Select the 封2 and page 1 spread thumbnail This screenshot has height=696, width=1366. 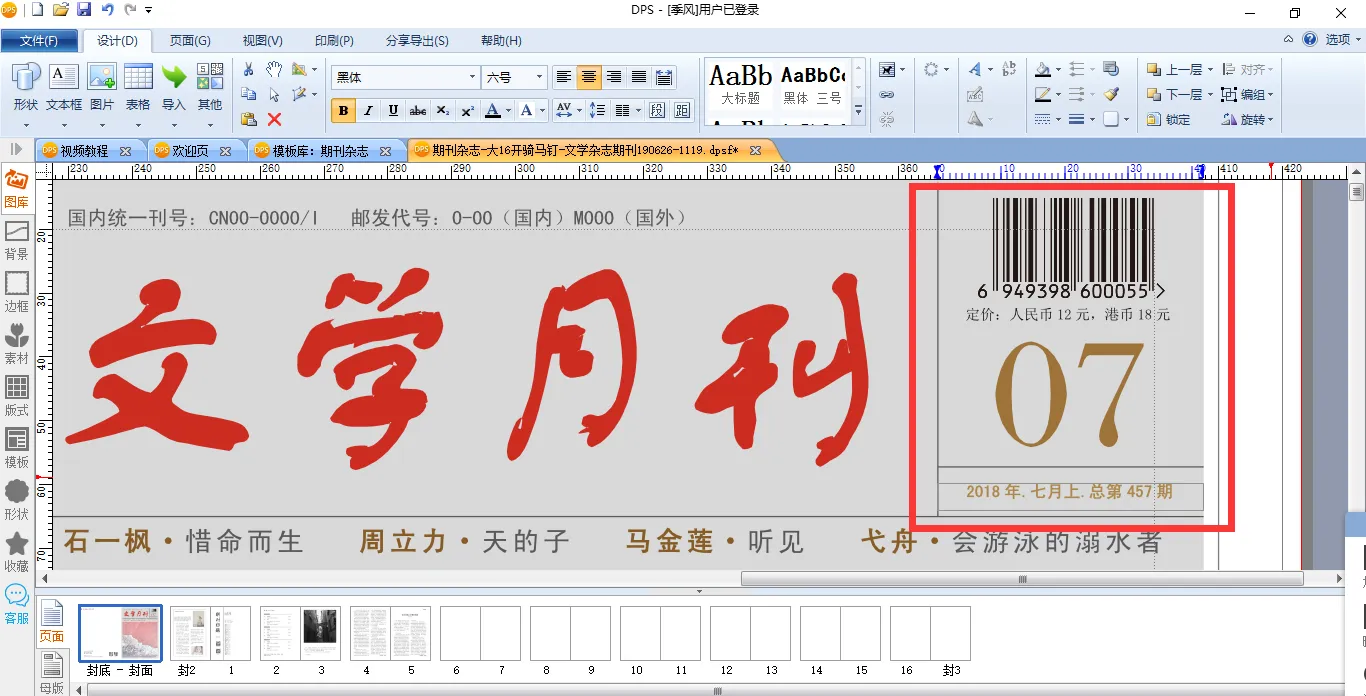[210, 633]
